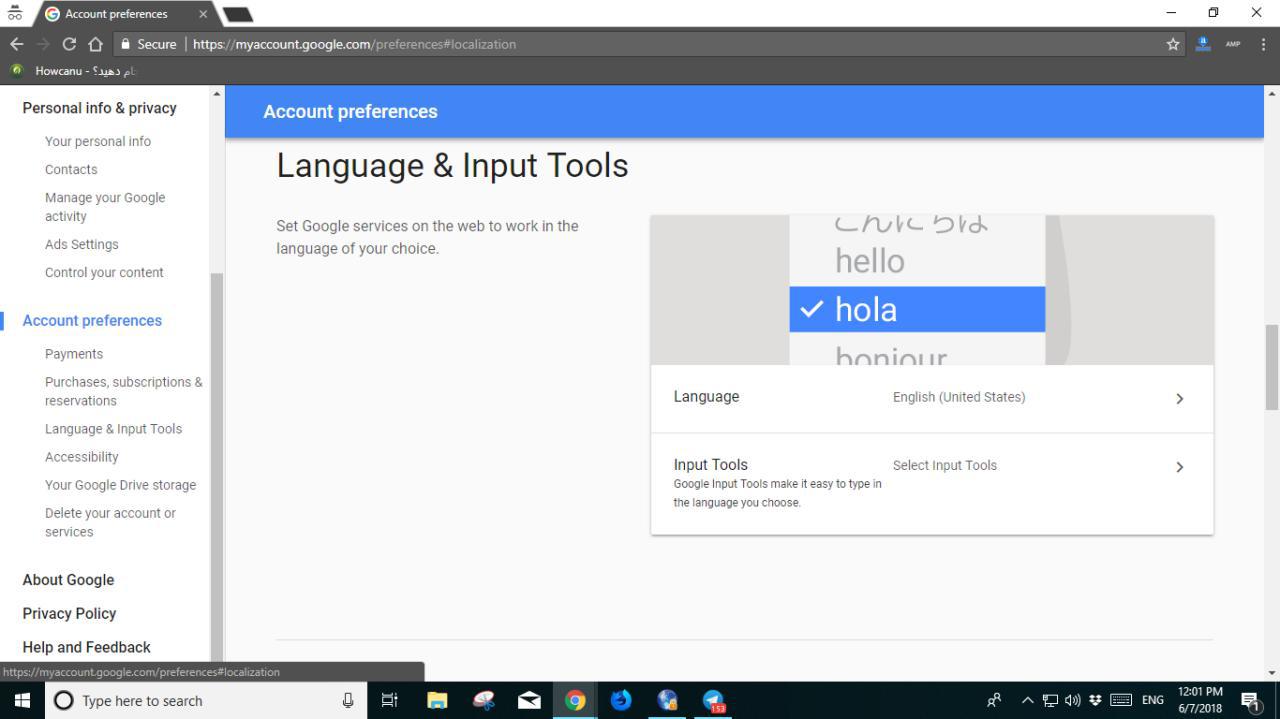Expand the Input Tools row chevron
The image size is (1280, 719).
[1179, 466]
